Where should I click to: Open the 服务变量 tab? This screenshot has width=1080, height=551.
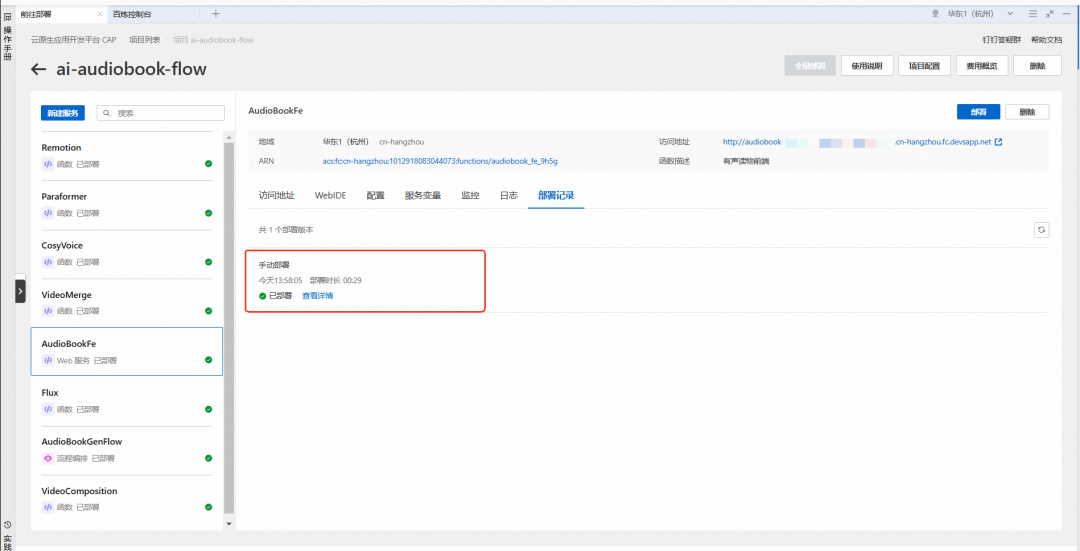tap(423, 195)
